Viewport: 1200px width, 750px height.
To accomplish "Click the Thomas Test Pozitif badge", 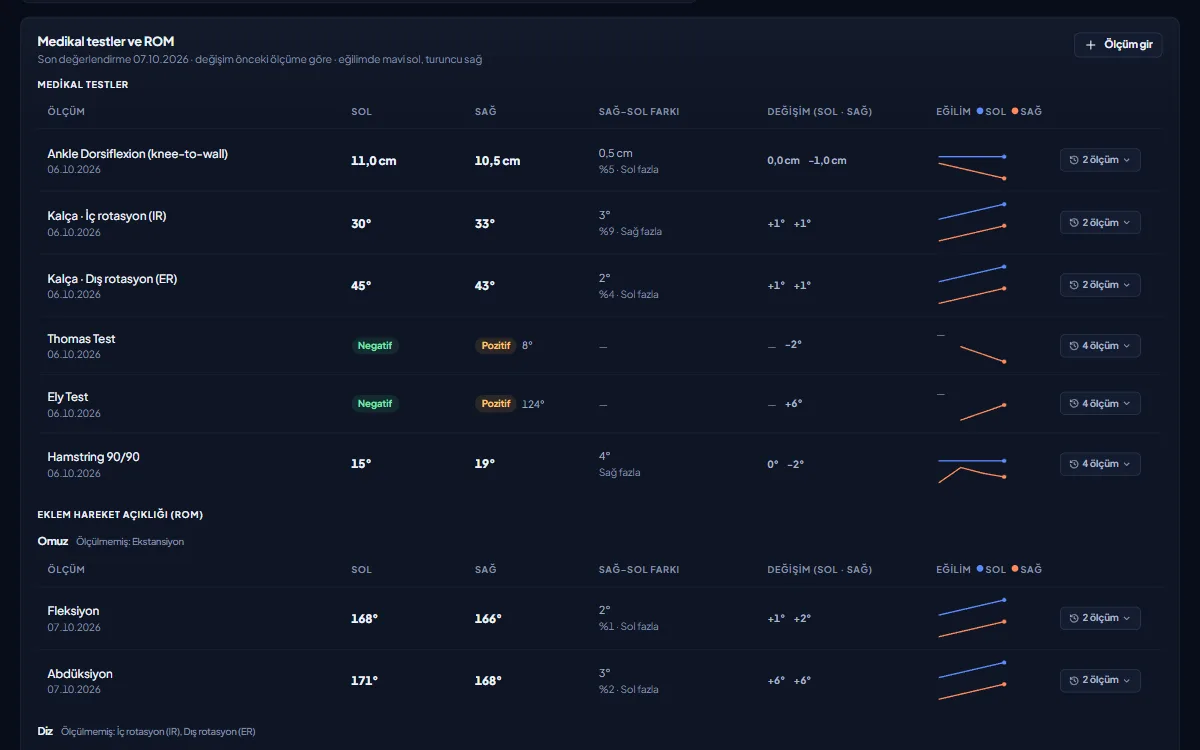I will [496, 346].
